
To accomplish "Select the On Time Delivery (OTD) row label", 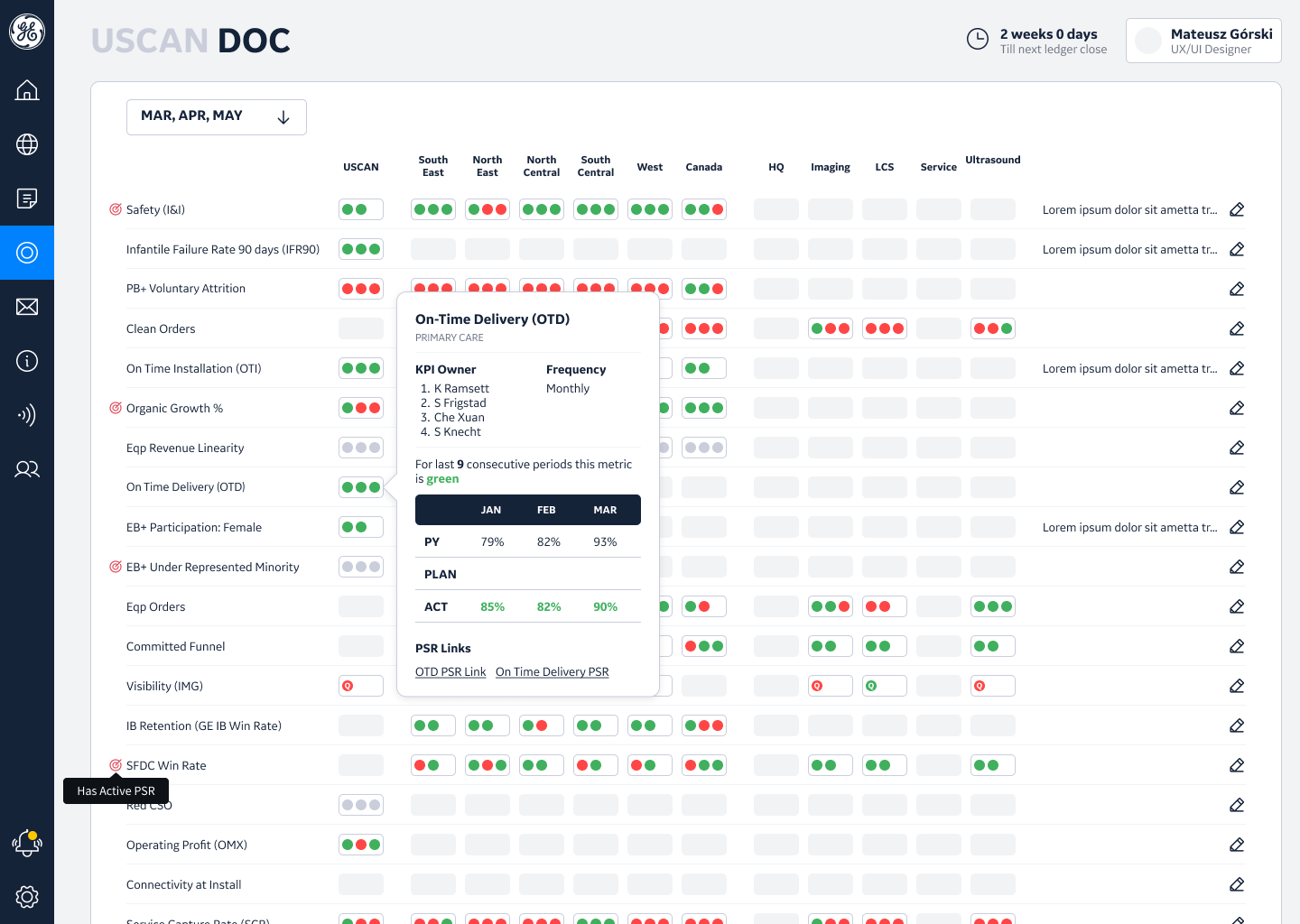I will [x=186, y=487].
